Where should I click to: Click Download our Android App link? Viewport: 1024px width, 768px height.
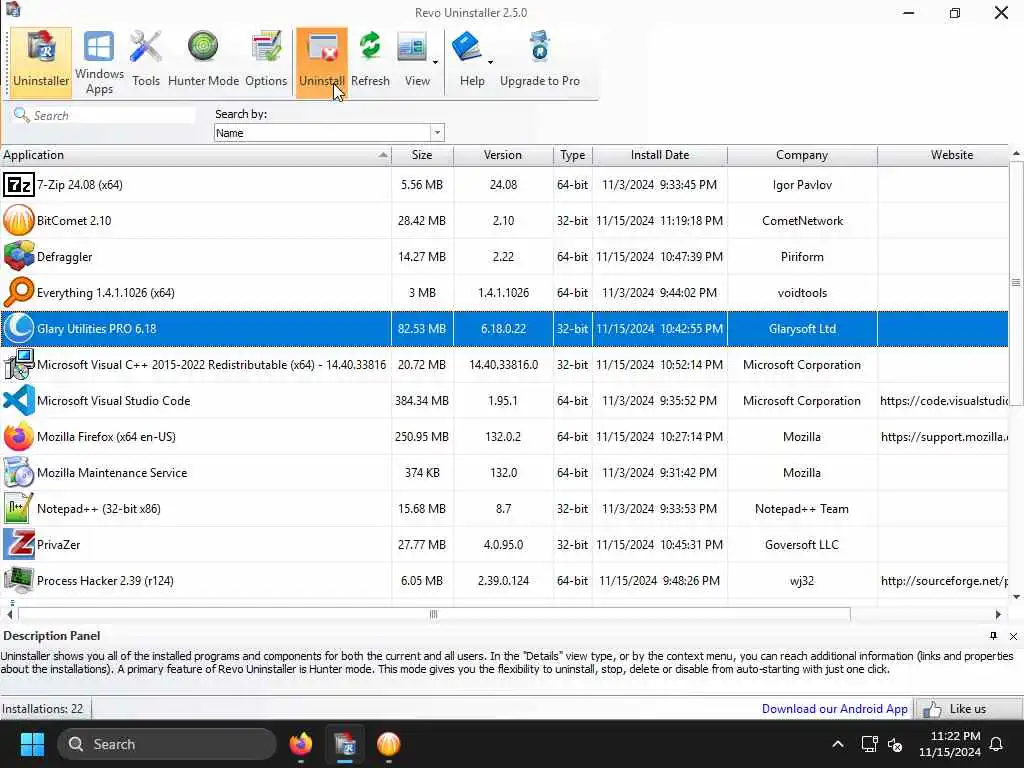pyautogui.click(x=834, y=709)
